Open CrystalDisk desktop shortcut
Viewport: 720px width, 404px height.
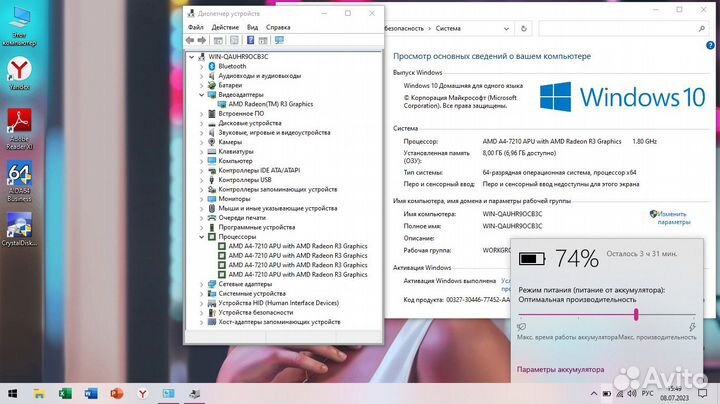tap(19, 229)
